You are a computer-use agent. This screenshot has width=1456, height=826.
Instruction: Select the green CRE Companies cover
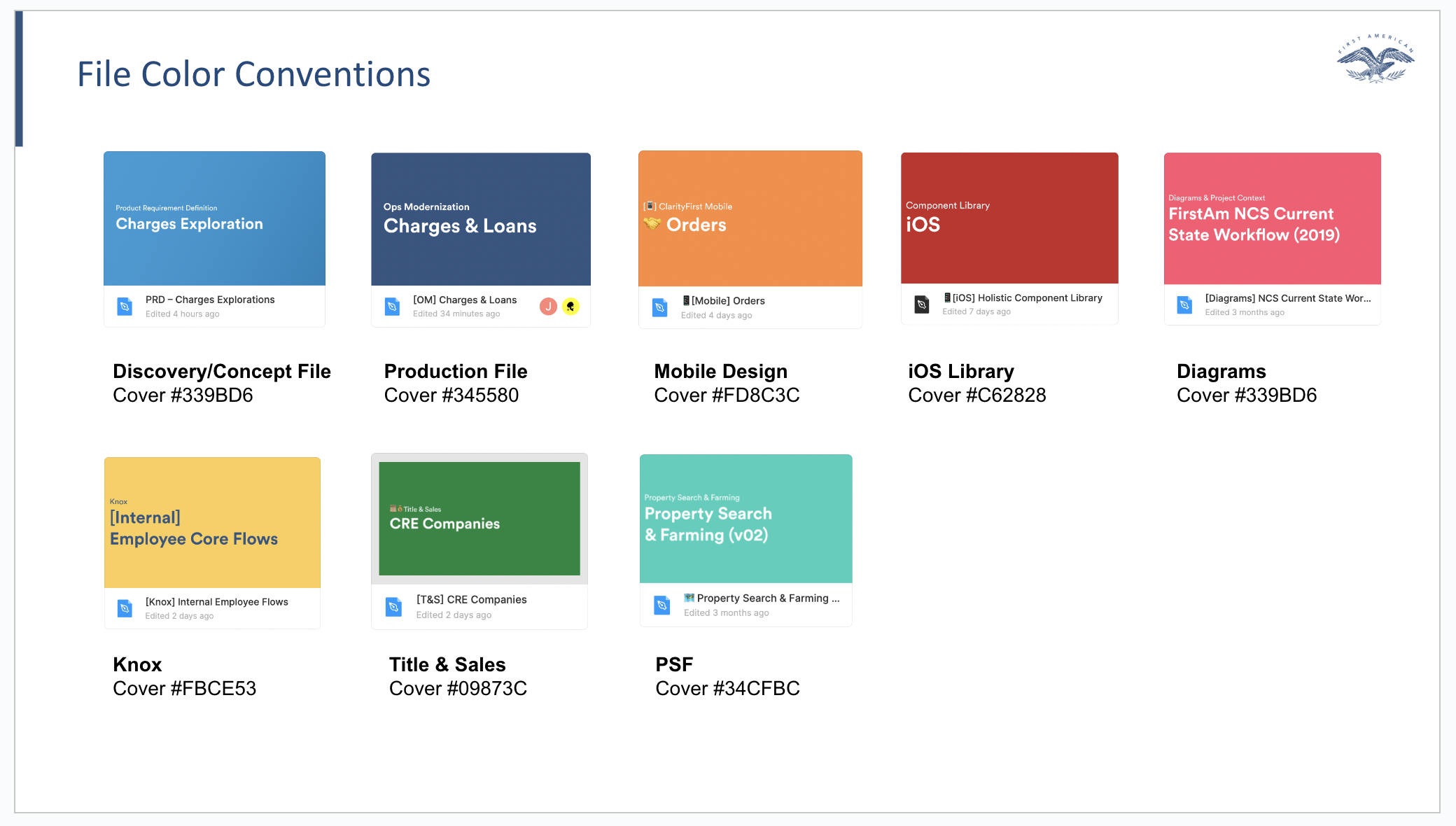coord(479,519)
